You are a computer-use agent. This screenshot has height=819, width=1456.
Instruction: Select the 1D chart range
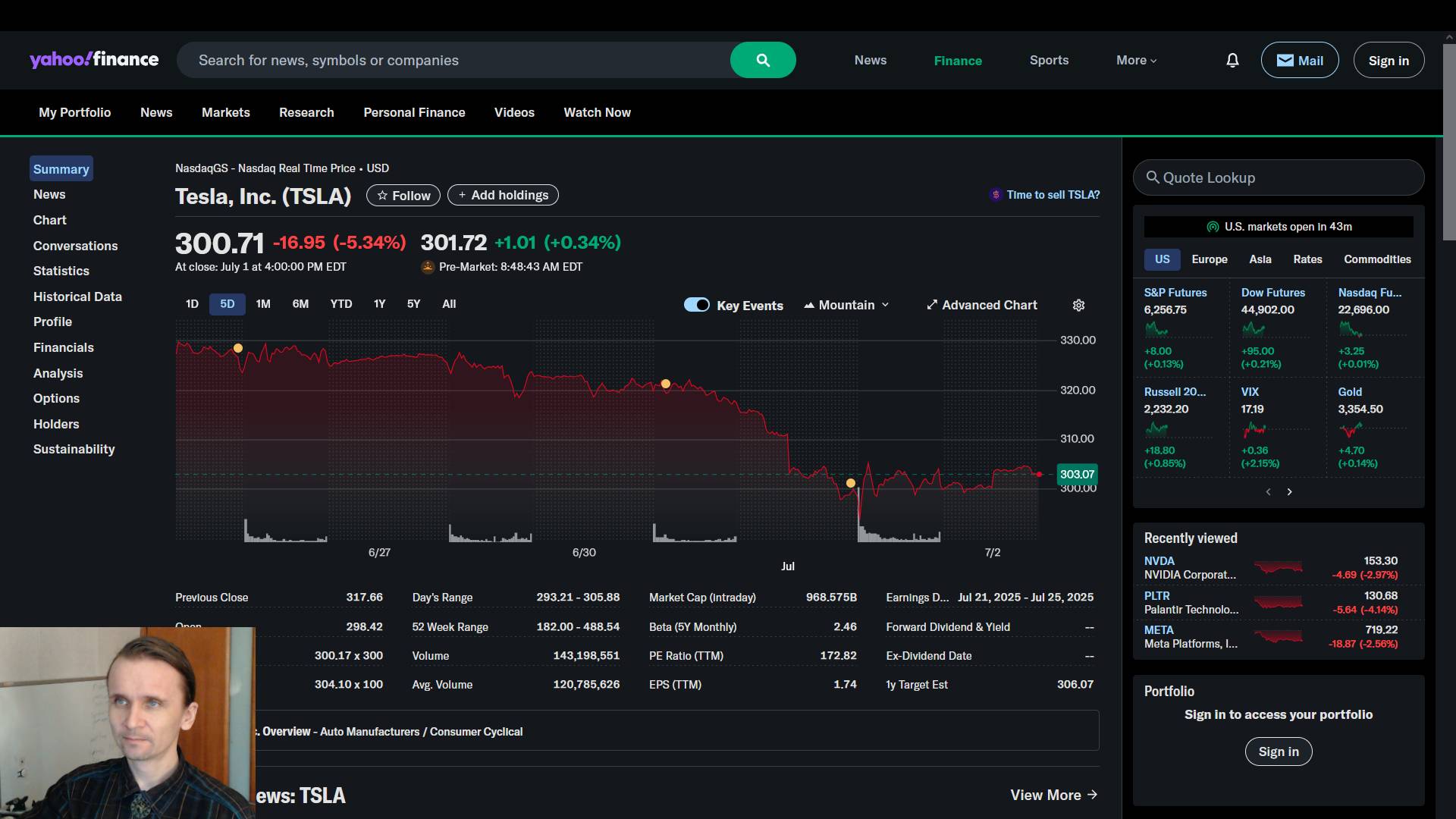tap(192, 304)
